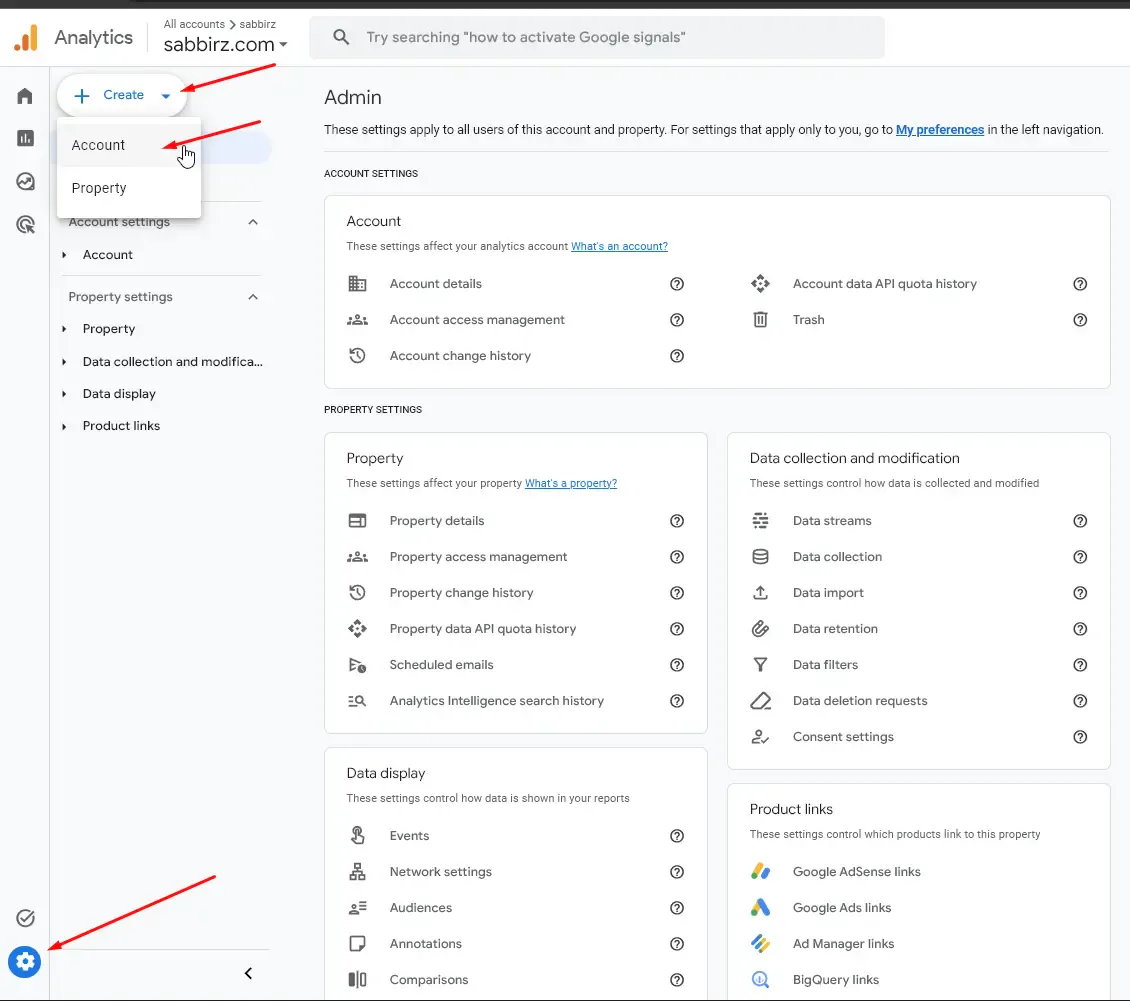Click the Trash bin icon
Screen dimensions: 1130x1001
(x=760, y=320)
